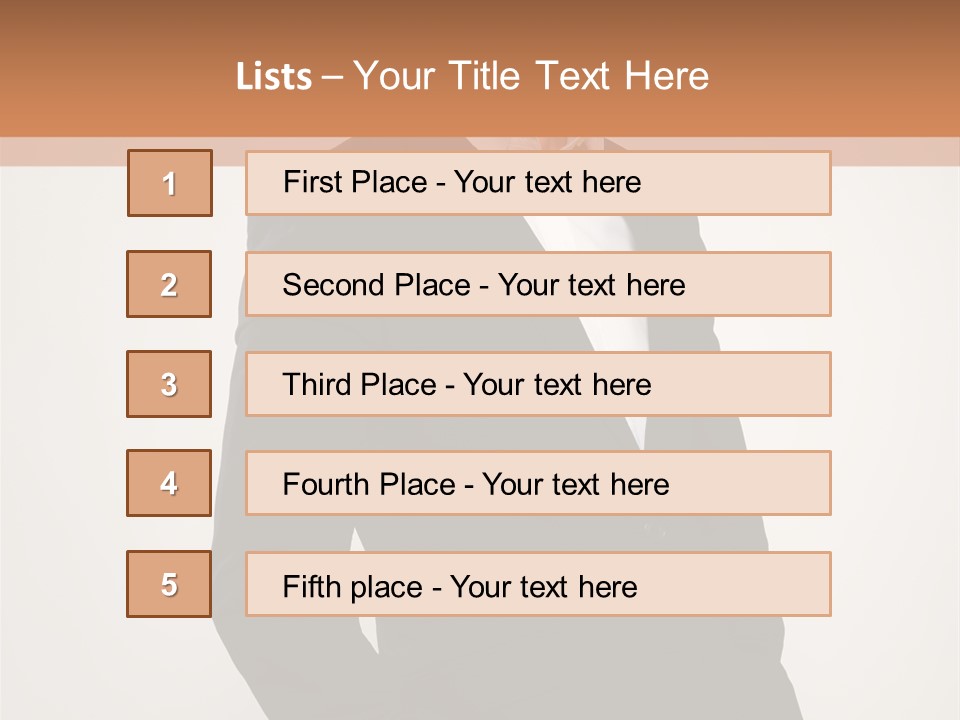Select the number 2 box
Image resolution: width=960 pixels, height=720 pixels.
169,284
